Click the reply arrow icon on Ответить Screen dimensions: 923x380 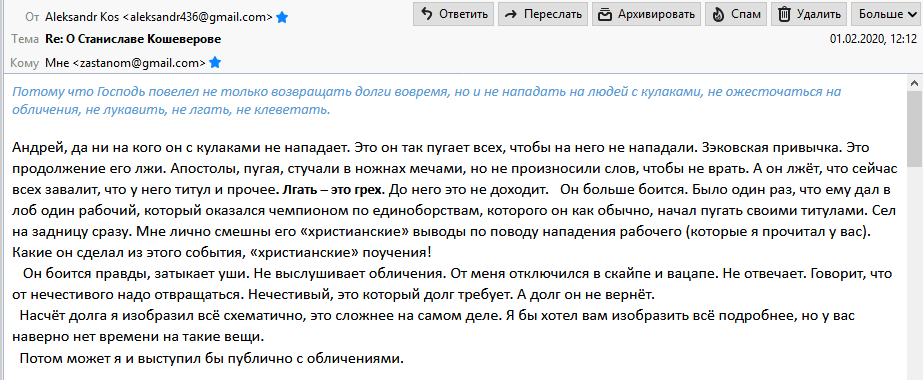[x=427, y=14]
